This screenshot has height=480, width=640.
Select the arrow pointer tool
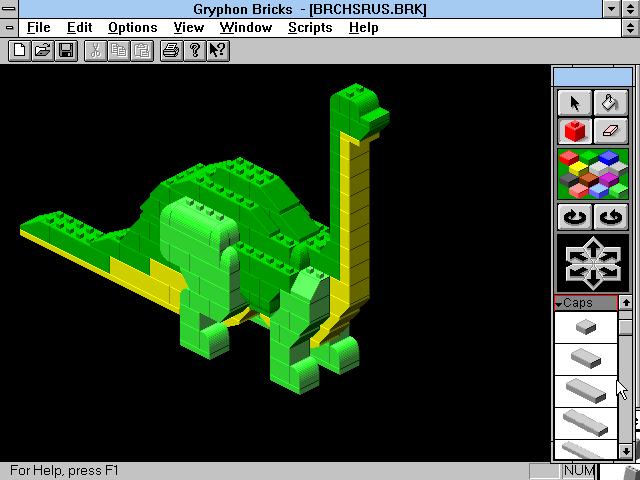[575, 103]
